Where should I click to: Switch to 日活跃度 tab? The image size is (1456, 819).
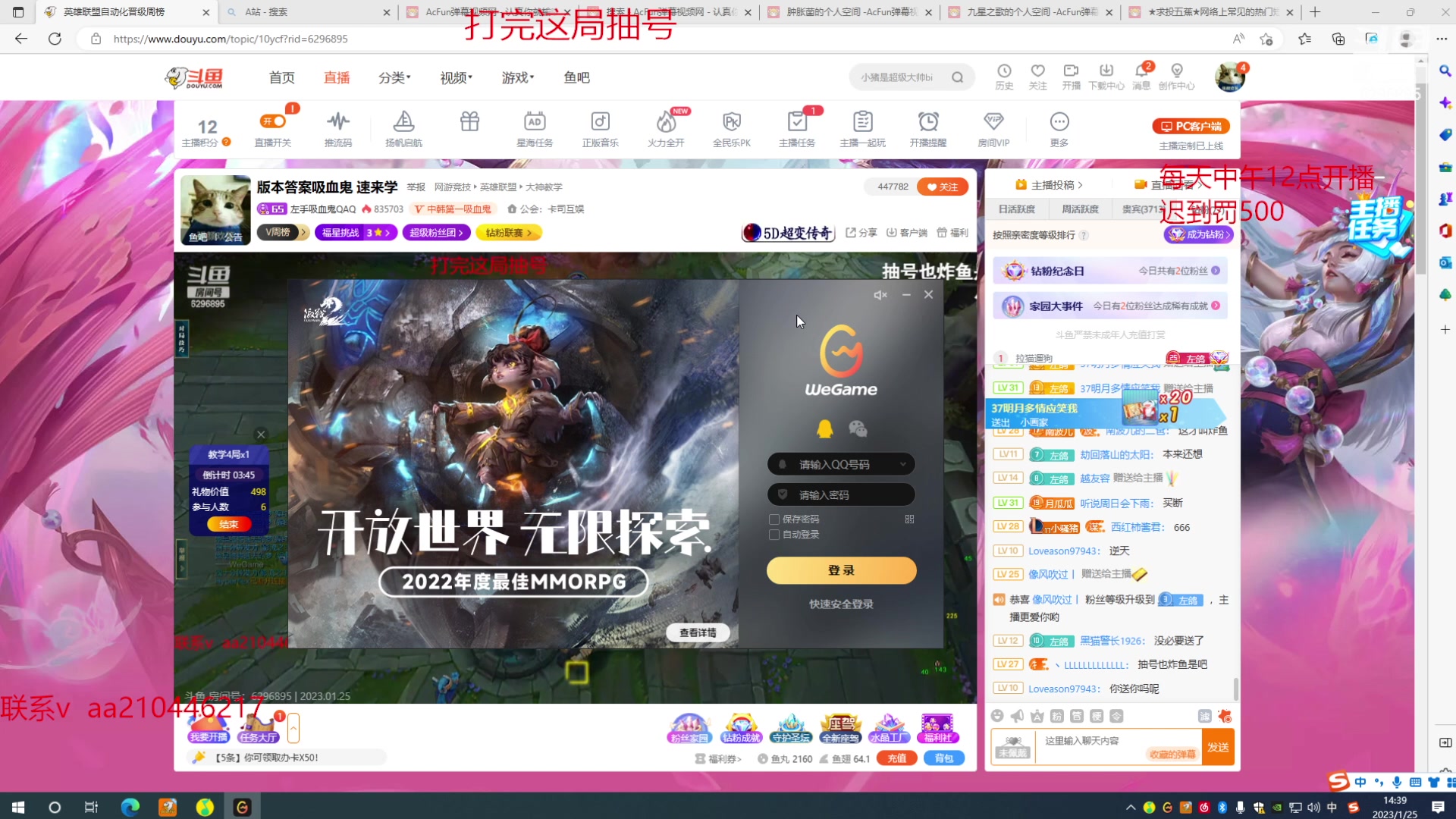1016,209
